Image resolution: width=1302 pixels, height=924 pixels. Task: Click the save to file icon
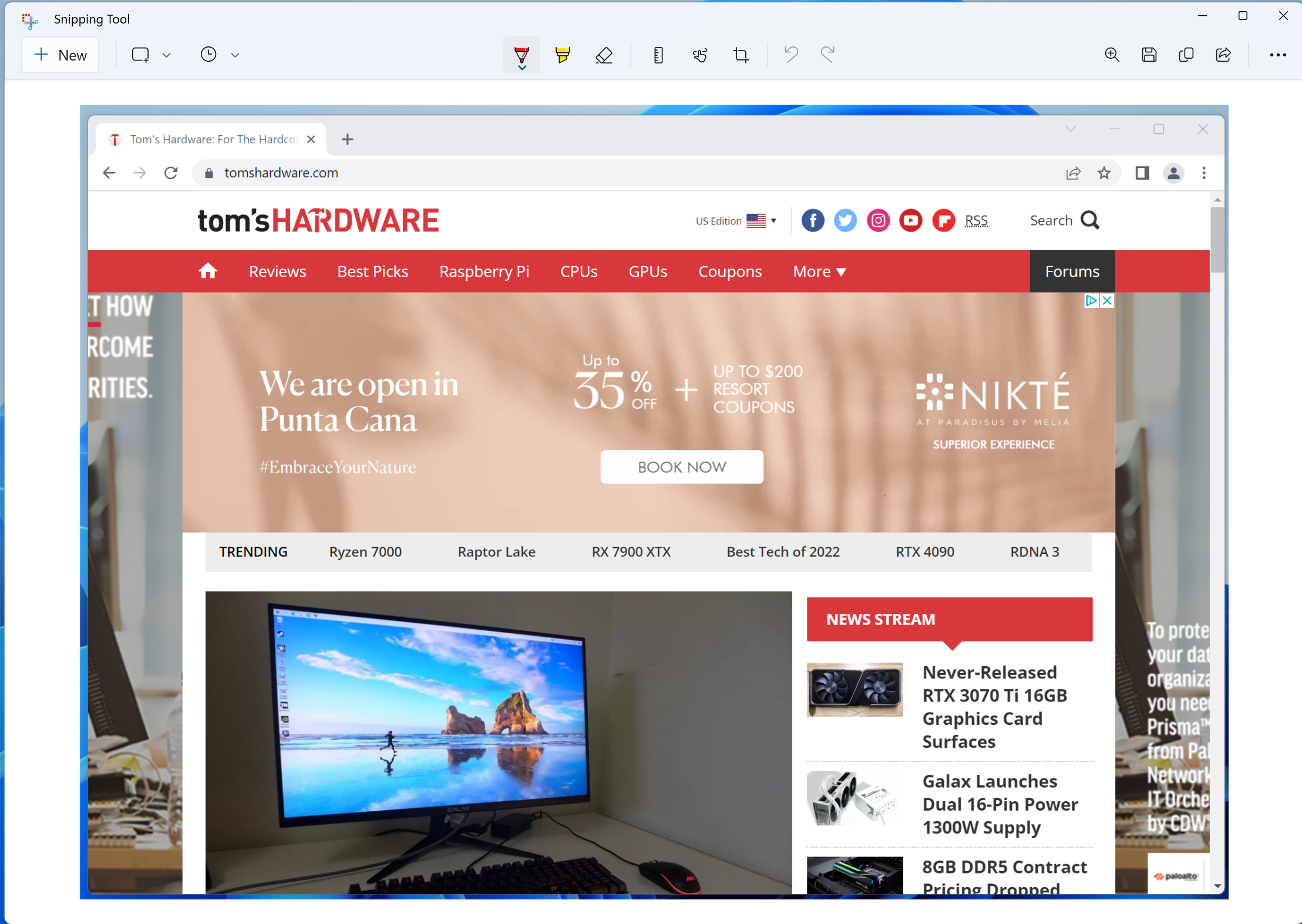(x=1150, y=55)
